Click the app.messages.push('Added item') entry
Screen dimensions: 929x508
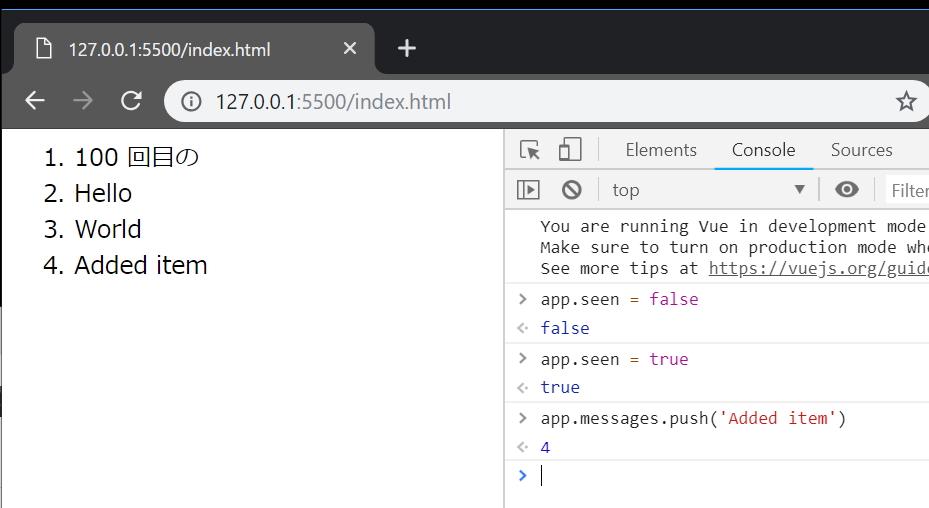[x=693, y=418]
